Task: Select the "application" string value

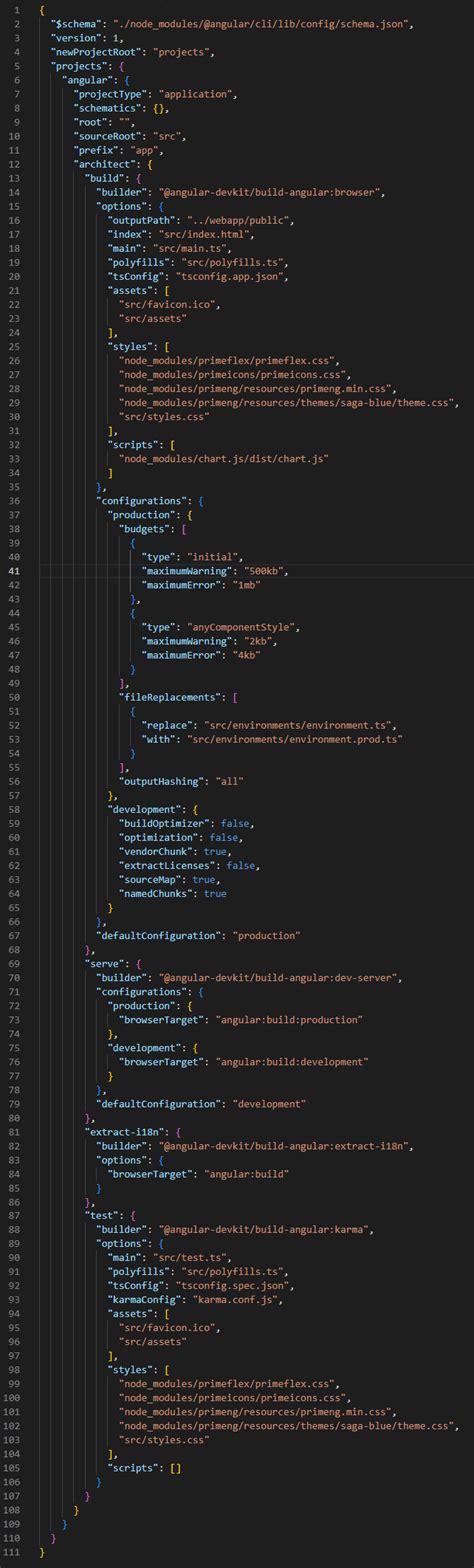Action: click(197, 94)
